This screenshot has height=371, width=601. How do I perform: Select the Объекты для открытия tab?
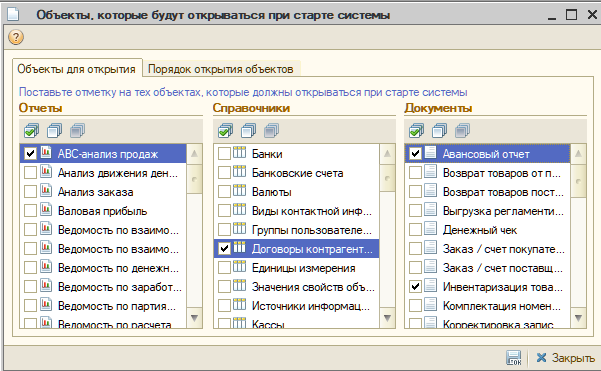coord(77,69)
